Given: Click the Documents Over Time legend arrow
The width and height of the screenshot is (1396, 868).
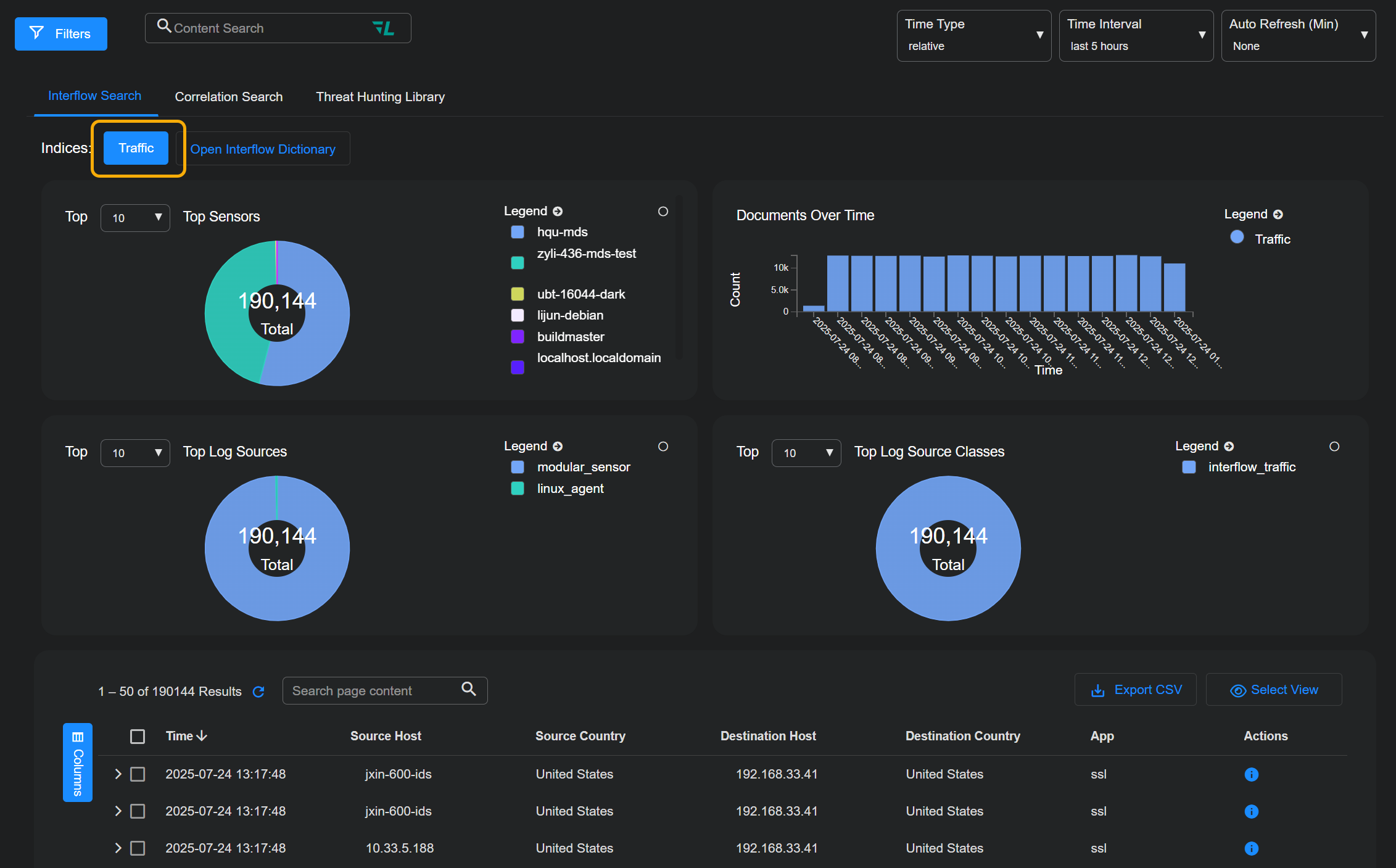Looking at the screenshot, I should click(1278, 215).
